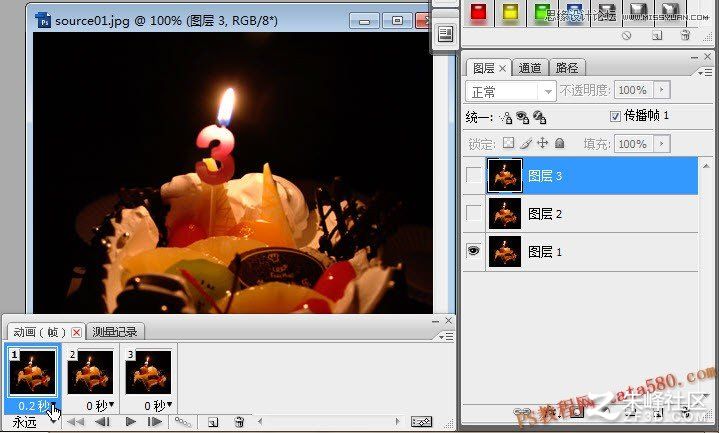Select the 图层 (Layers) tab
This screenshot has height=433, width=719.
484,68
